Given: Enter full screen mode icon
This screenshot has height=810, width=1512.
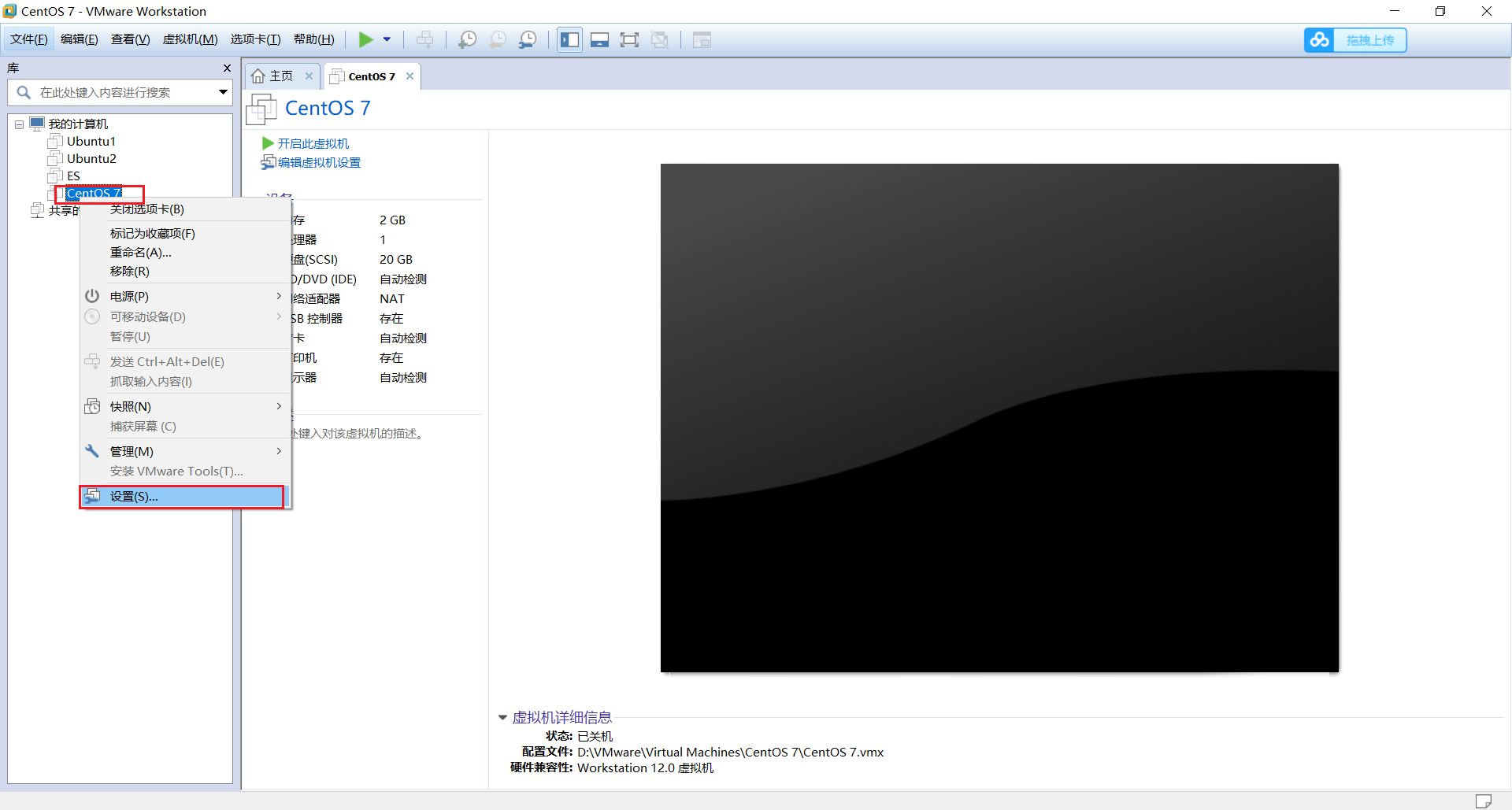Looking at the screenshot, I should click(x=629, y=39).
